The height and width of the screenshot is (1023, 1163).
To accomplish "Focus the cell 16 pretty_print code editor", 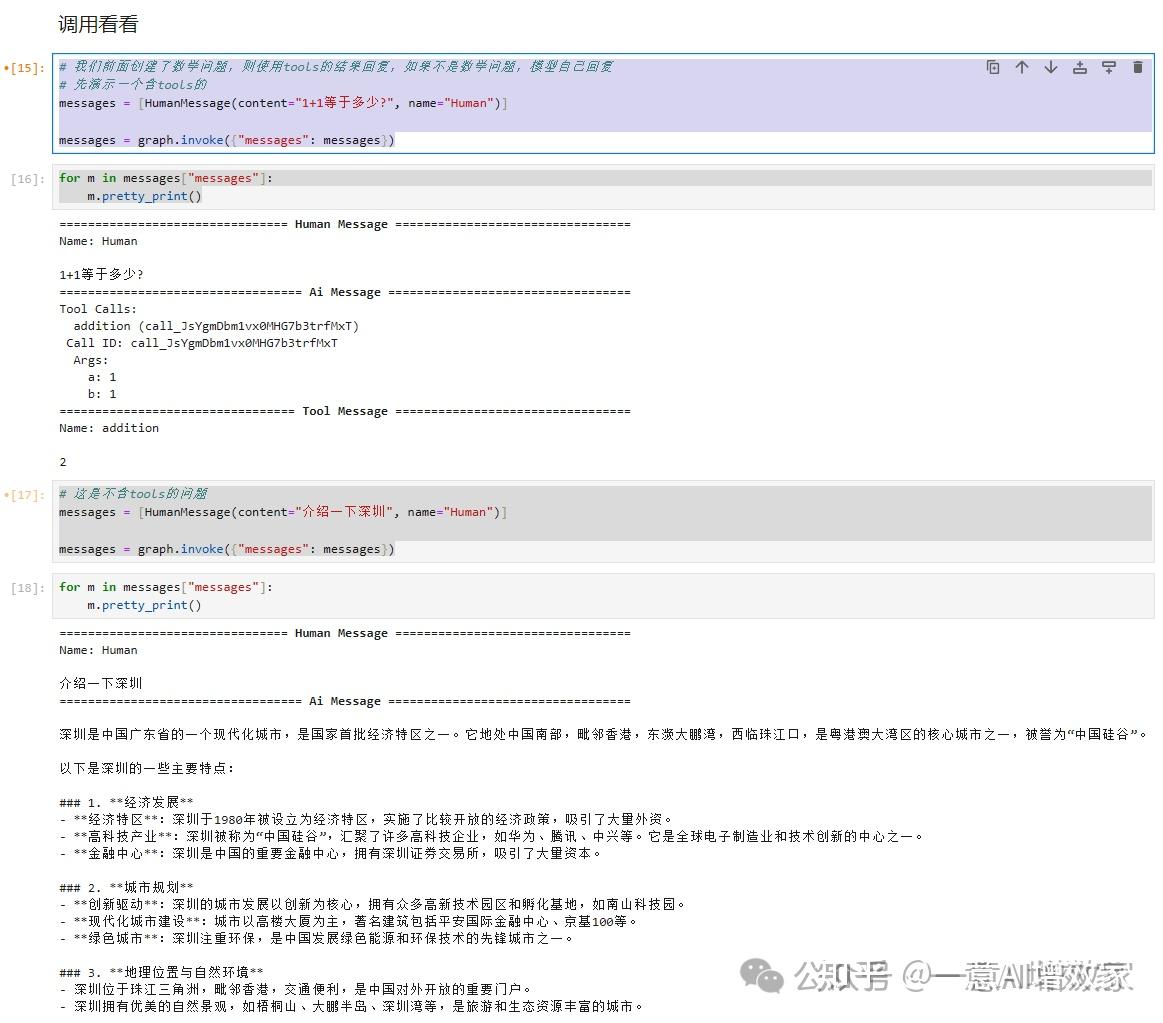I will 603,187.
